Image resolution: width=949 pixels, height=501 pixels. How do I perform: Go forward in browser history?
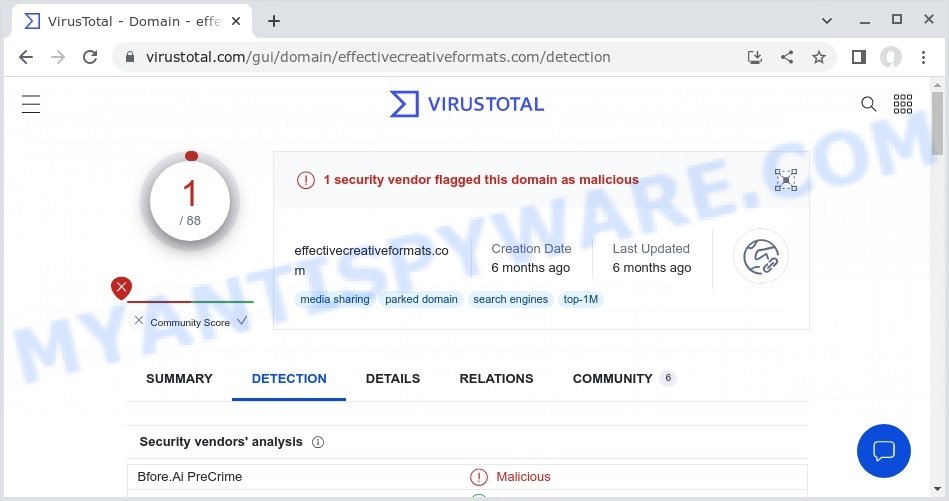(58, 57)
